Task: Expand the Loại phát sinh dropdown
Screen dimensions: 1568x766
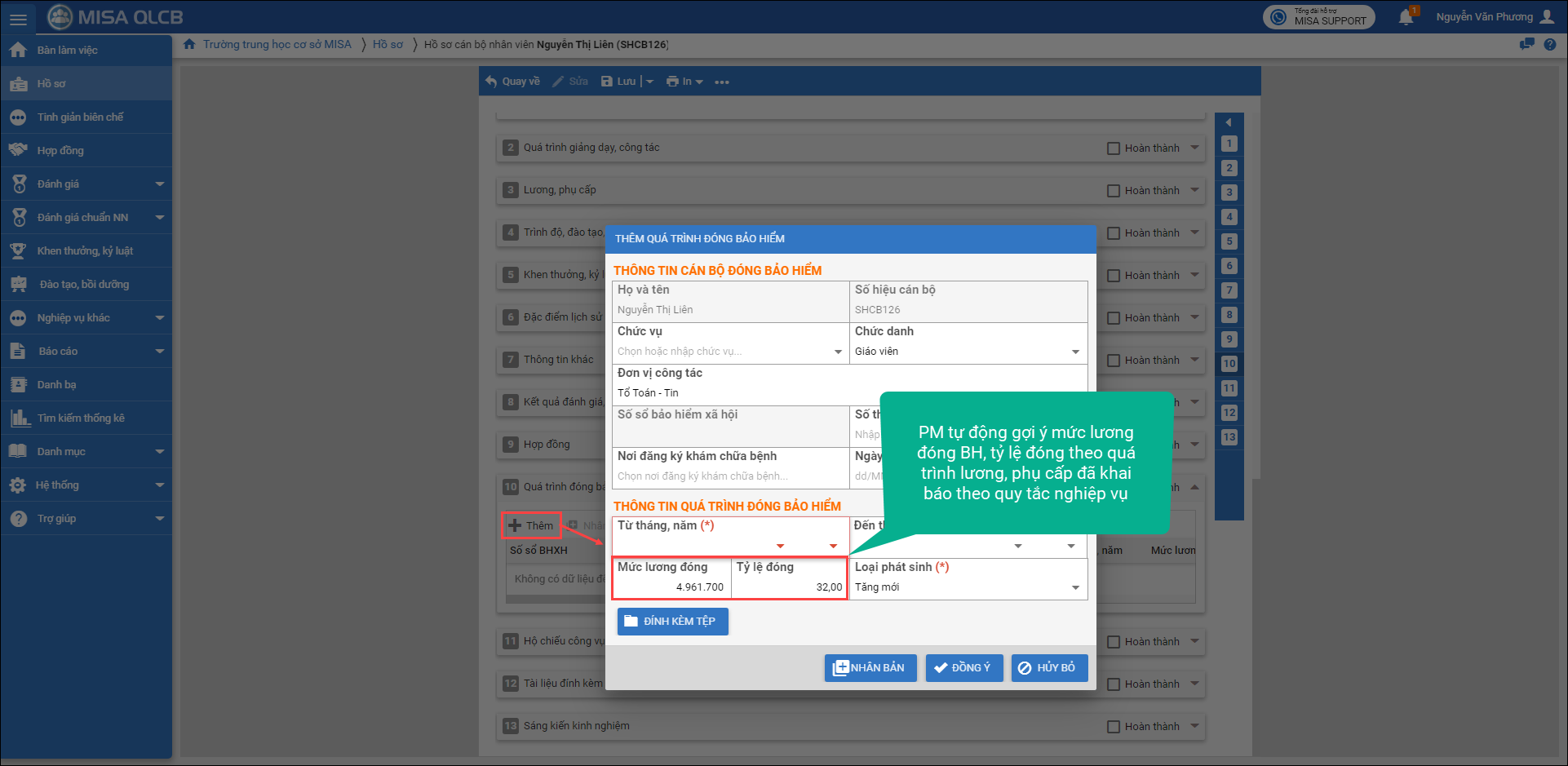Action: [x=1075, y=587]
